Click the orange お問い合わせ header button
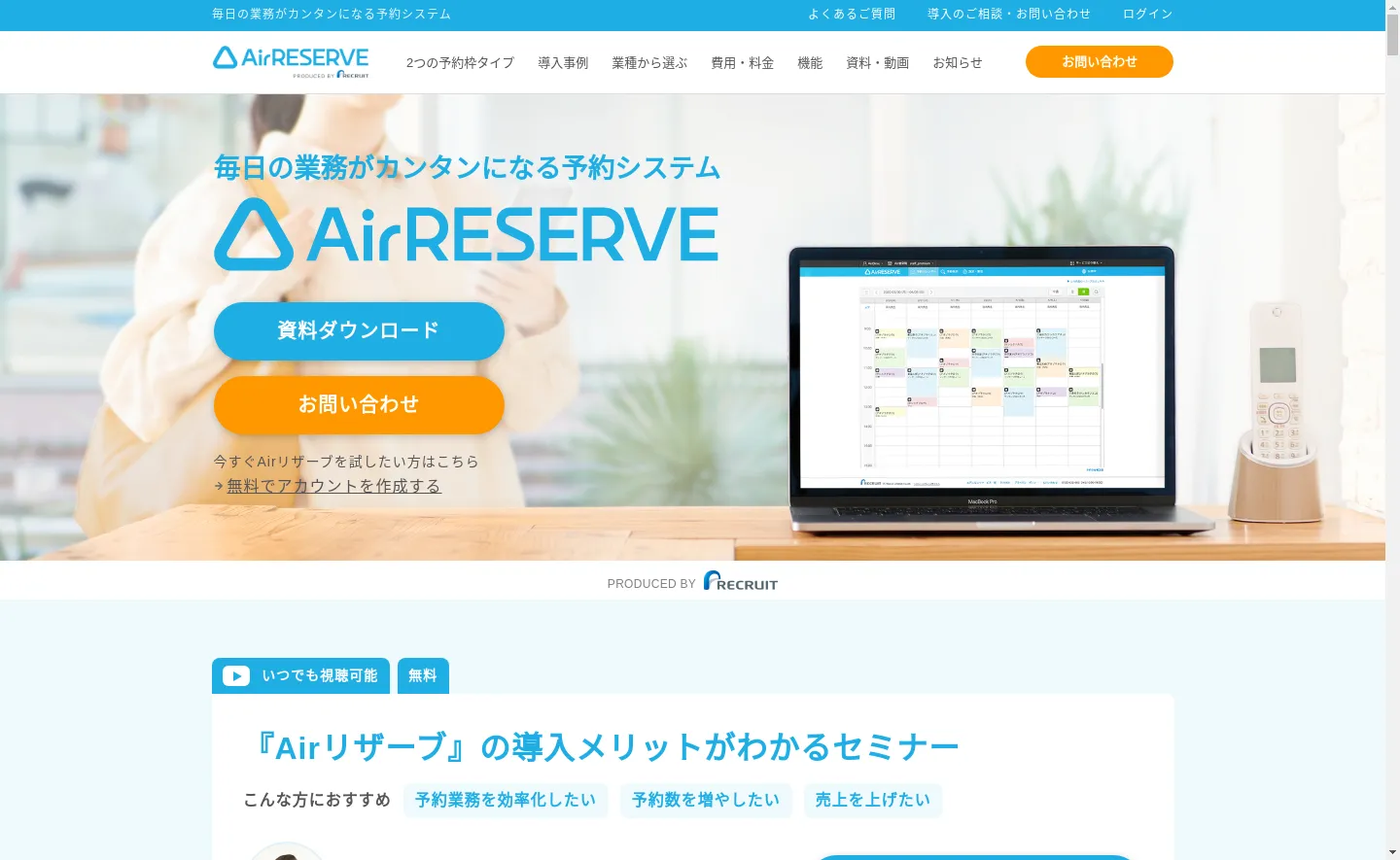Viewport: 1400px width, 860px height. coord(1100,61)
